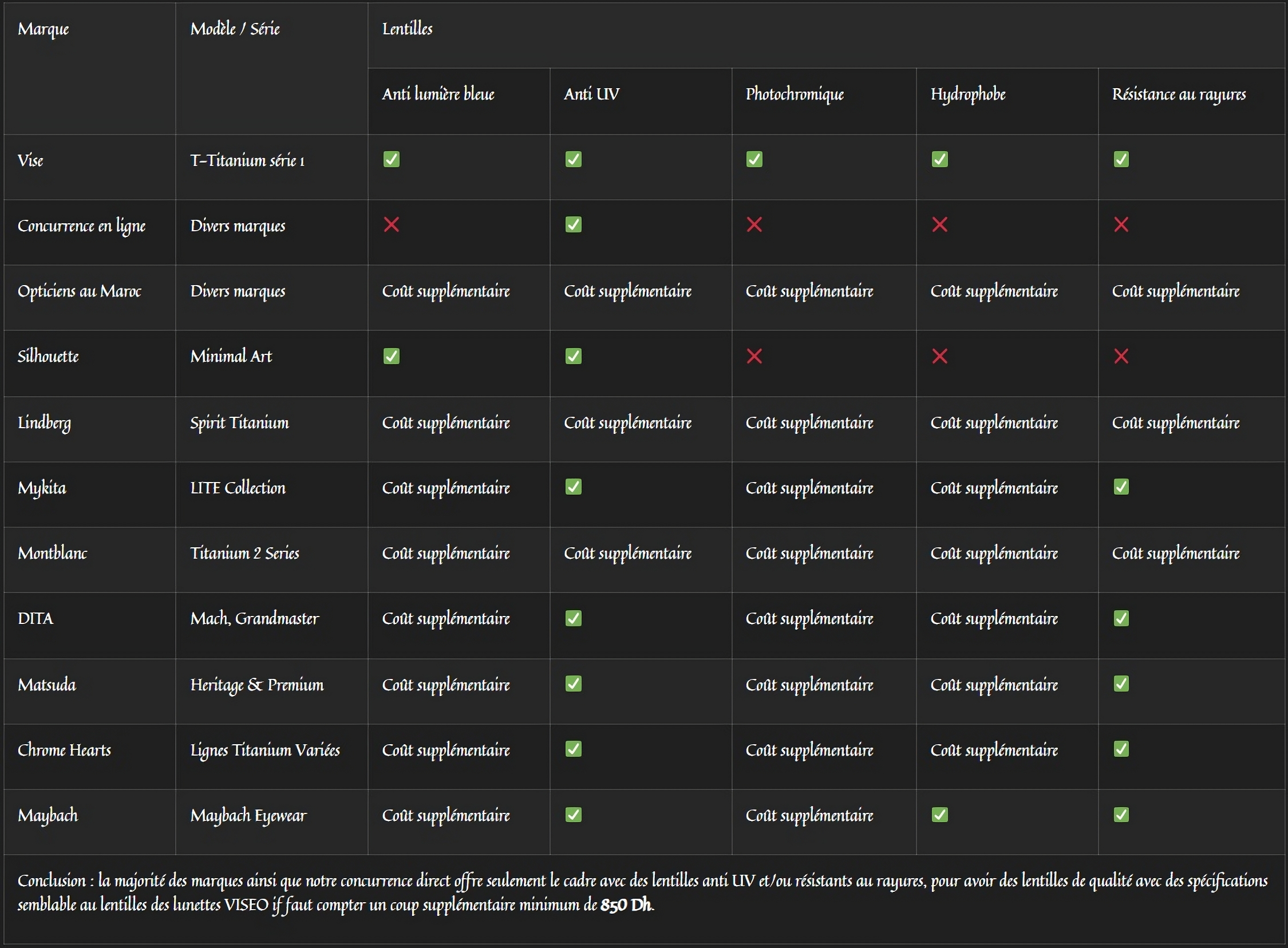Image resolution: width=1288 pixels, height=948 pixels.
Task: Click Silhouette Anti lumière bleue checkmark
Action: [392, 357]
